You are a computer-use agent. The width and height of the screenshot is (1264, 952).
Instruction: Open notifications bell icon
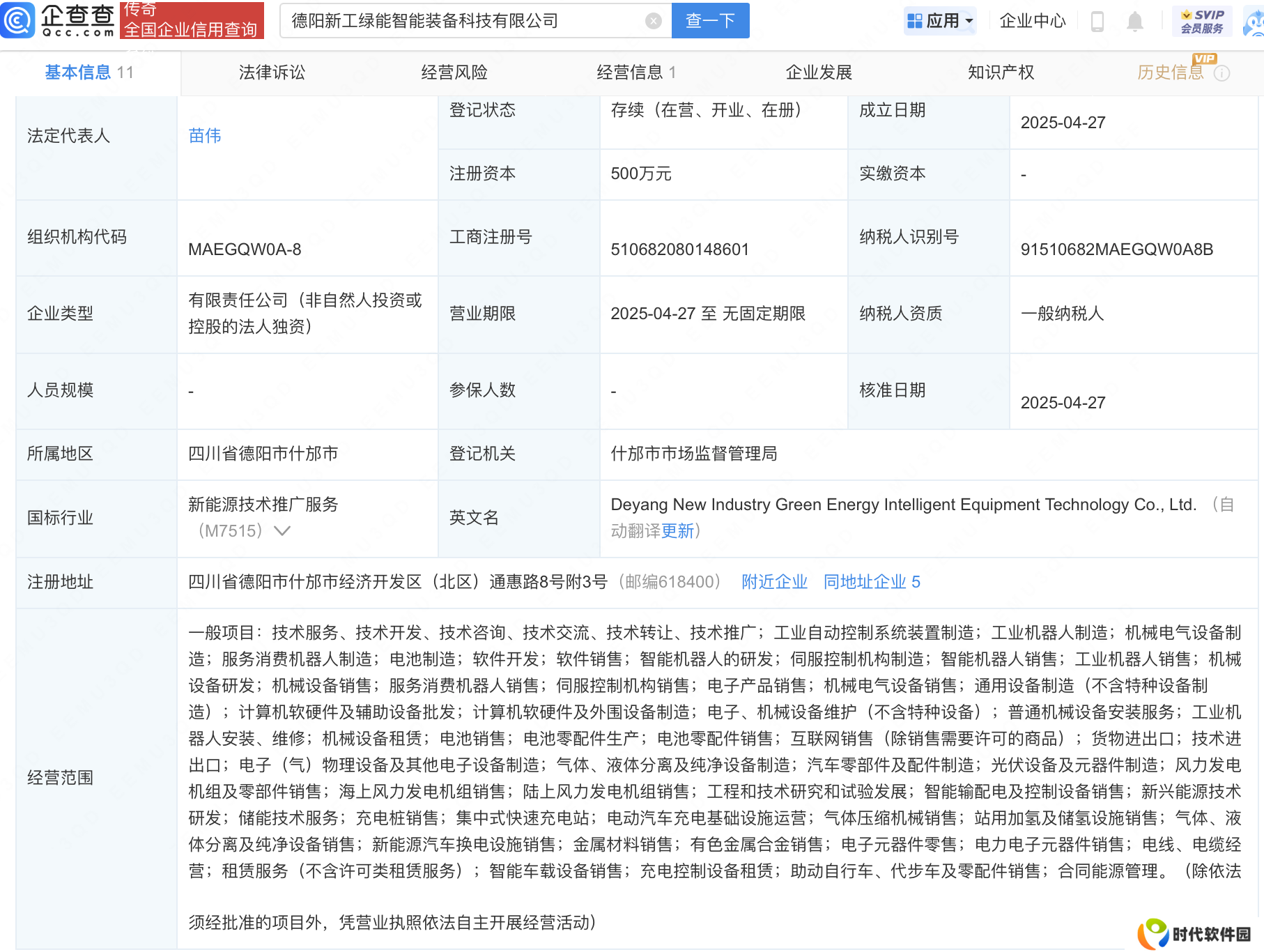pos(1134,22)
